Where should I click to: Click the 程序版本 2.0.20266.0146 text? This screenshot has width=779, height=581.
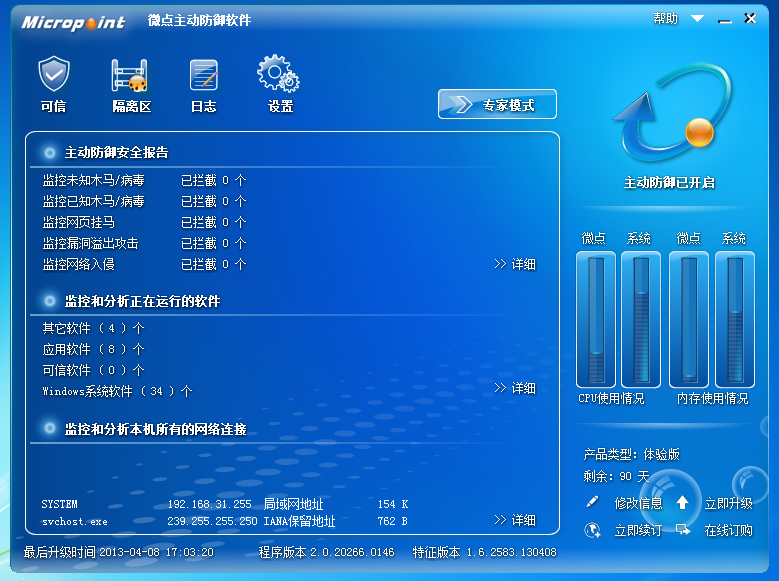pyautogui.click(x=326, y=552)
